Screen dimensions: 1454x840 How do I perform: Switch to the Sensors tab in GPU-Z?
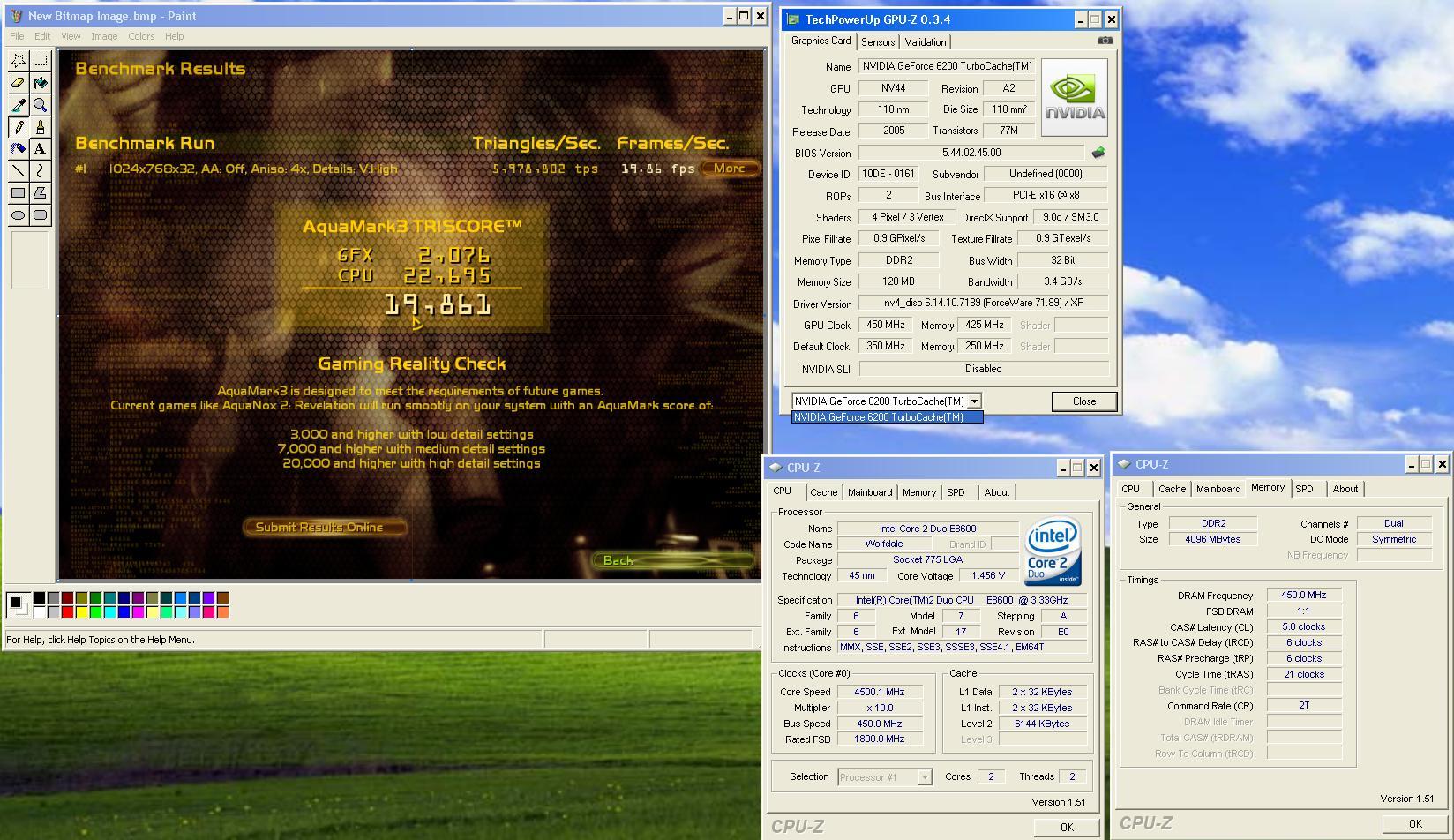coord(878,42)
